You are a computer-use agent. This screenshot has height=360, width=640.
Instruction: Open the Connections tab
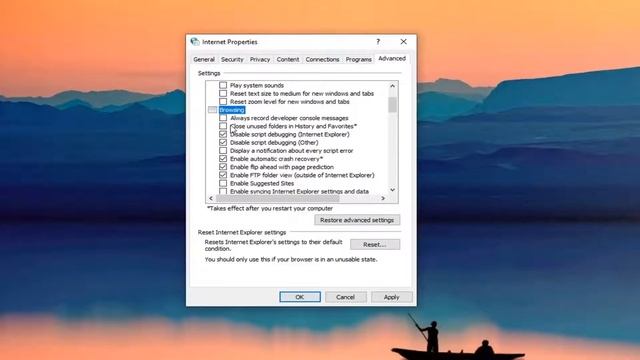tap(322, 59)
